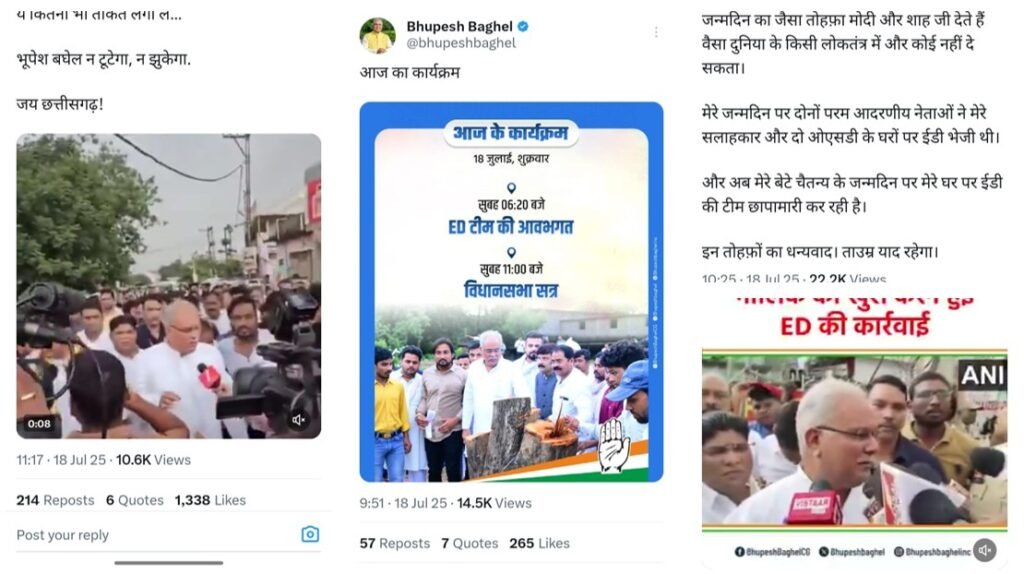
Task: Click the Post your reply field
Action: pos(157,535)
